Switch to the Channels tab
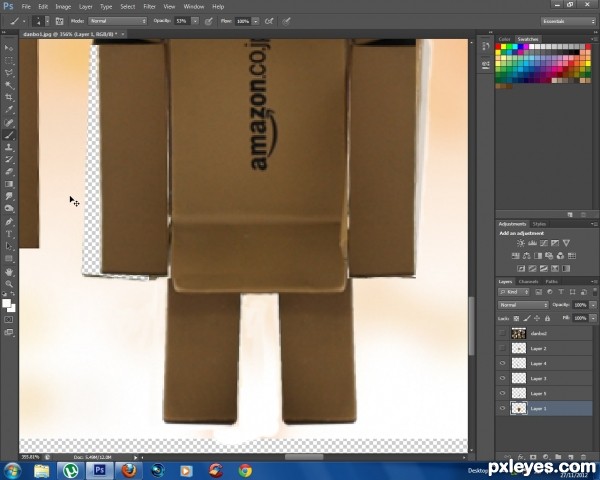This screenshot has height=480, width=600. [x=528, y=281]
